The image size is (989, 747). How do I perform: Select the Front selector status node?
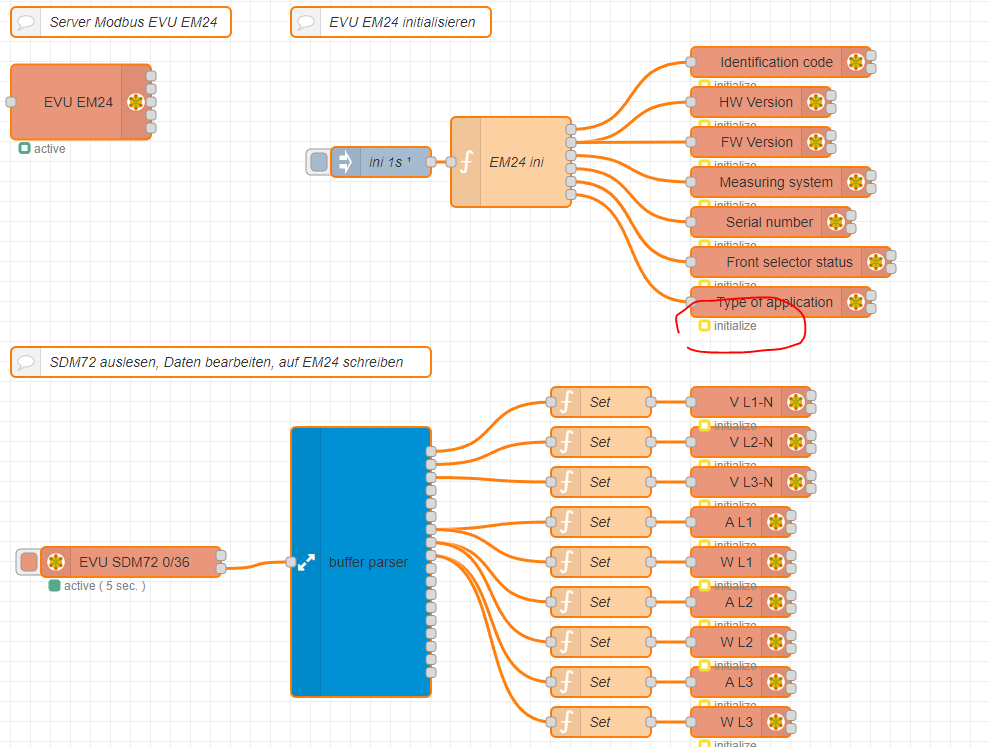[790, 262]
